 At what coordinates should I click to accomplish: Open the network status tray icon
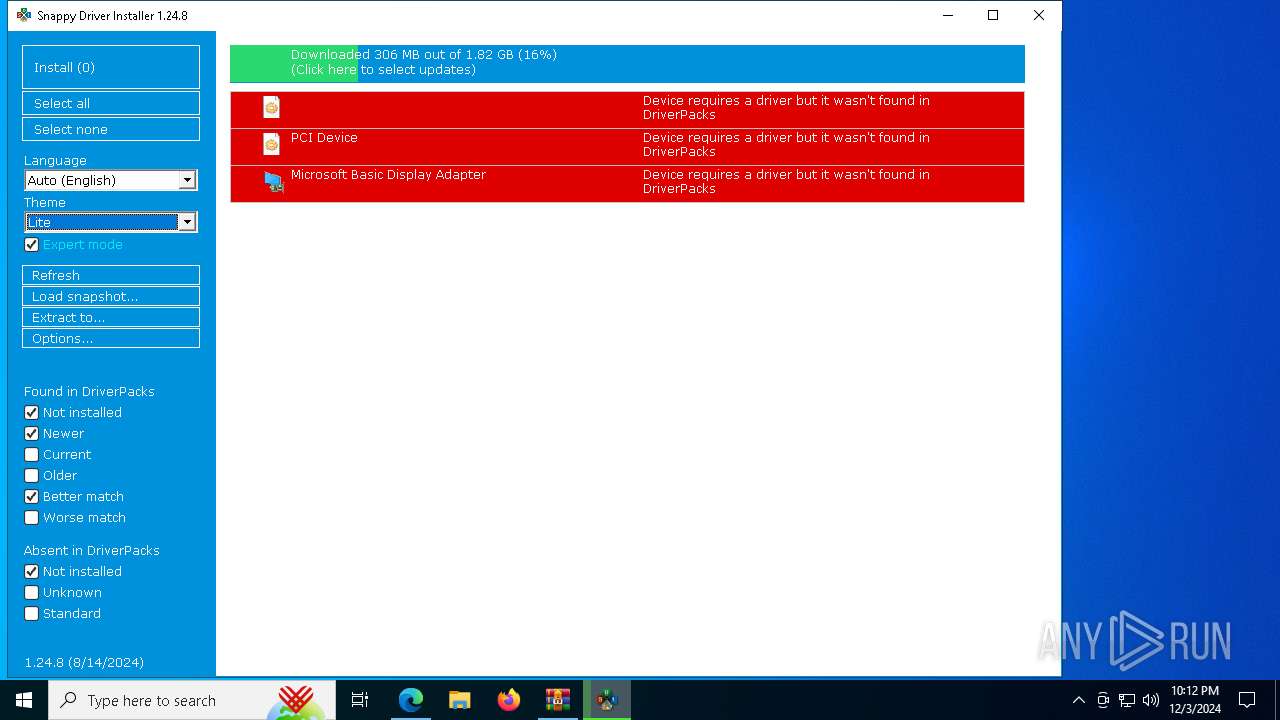pos(1127,700)
